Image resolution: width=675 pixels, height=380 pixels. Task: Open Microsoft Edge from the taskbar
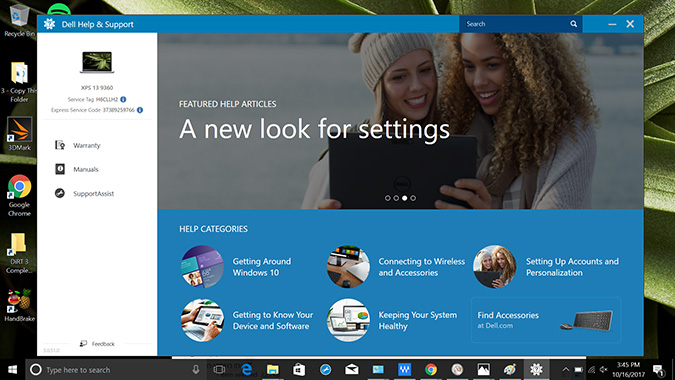(247, 370)
